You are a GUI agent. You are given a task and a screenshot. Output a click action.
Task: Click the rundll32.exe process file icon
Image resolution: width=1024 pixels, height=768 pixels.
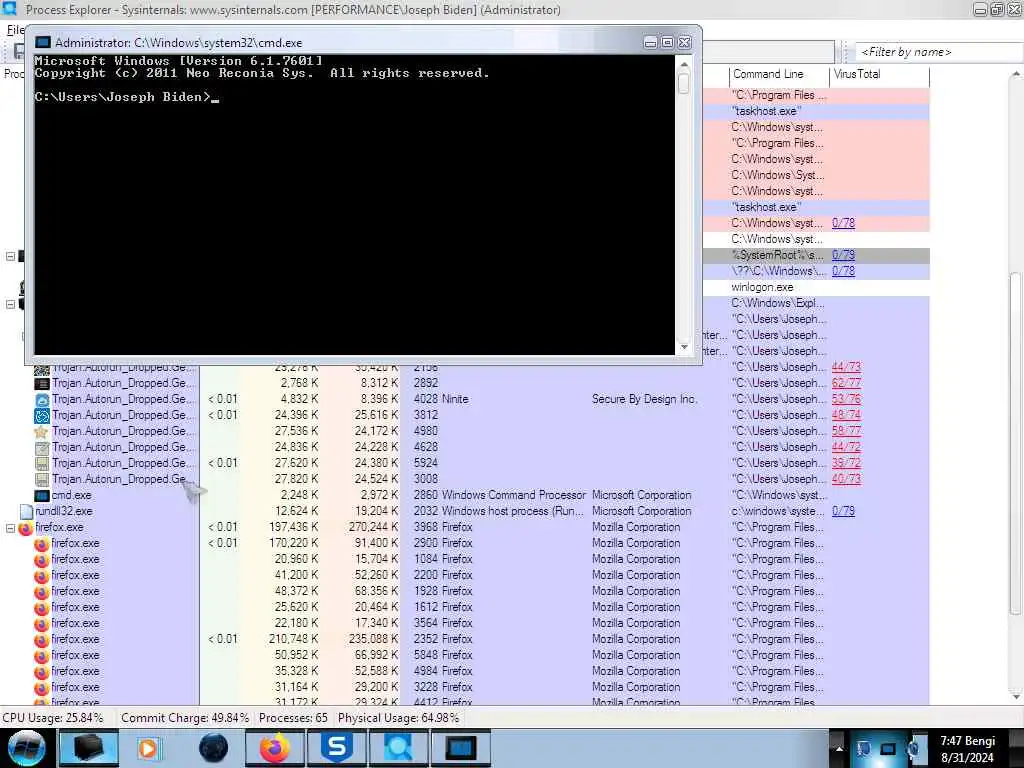tap(26, 511)
